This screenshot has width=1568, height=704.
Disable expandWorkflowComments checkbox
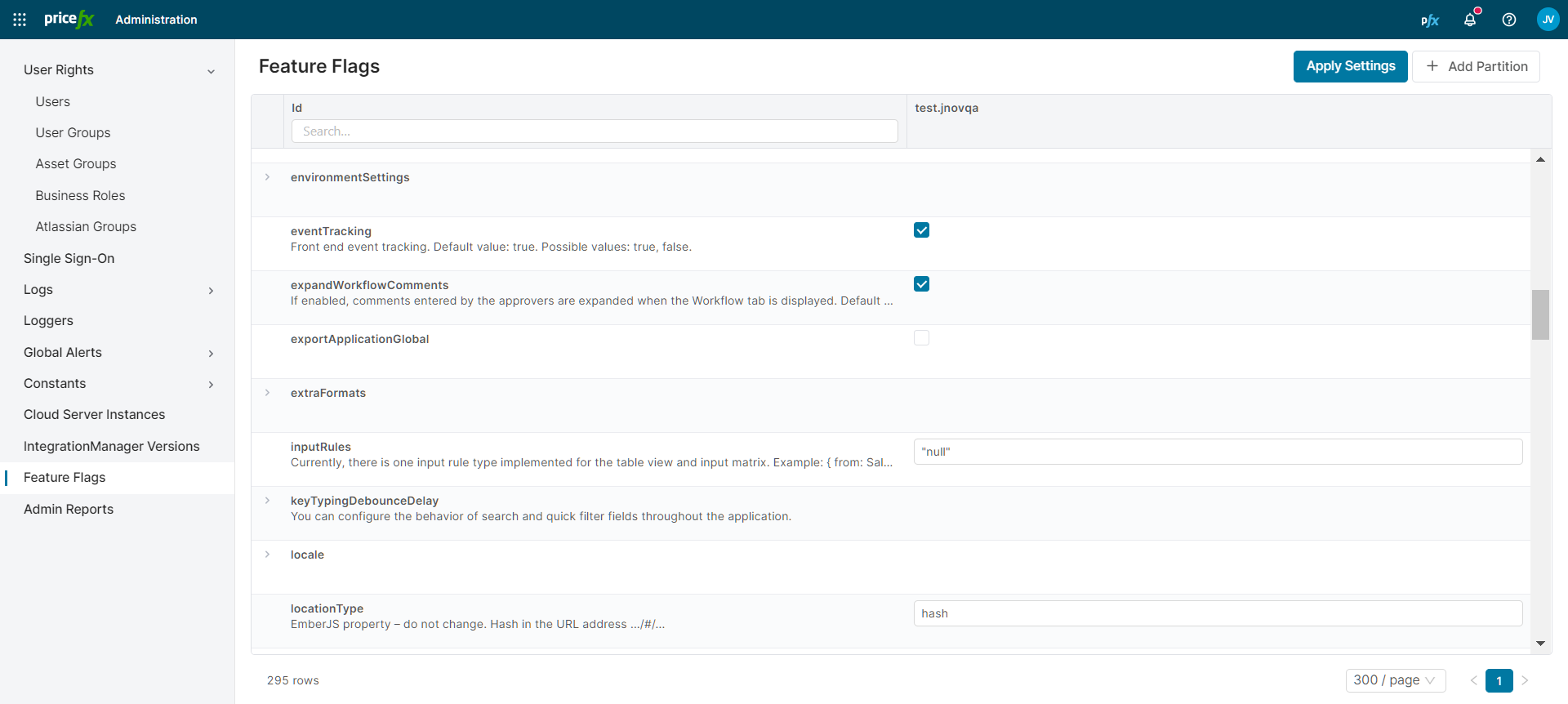click(x=921, y=284)
